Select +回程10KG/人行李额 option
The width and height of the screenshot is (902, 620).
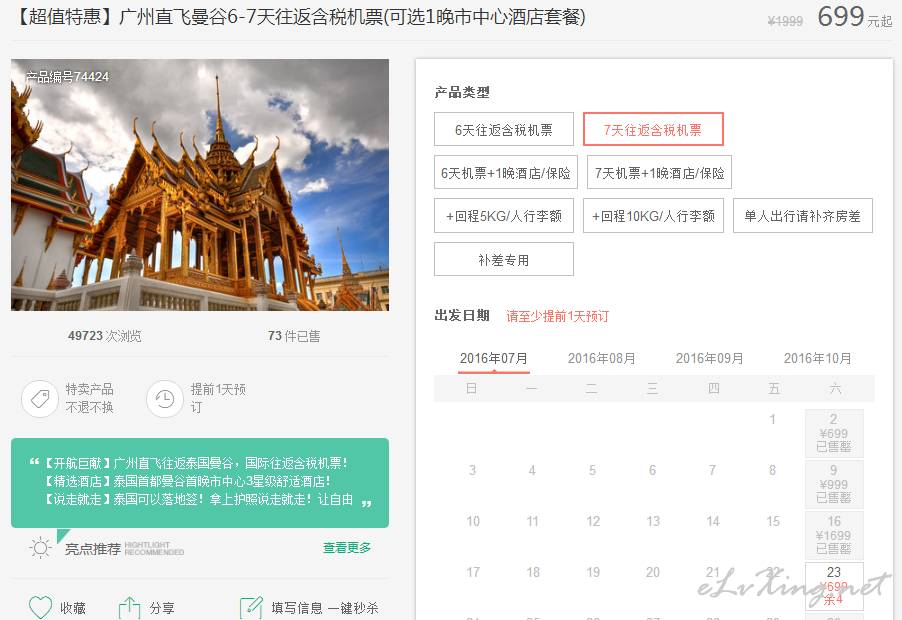(x=653, y=216)
